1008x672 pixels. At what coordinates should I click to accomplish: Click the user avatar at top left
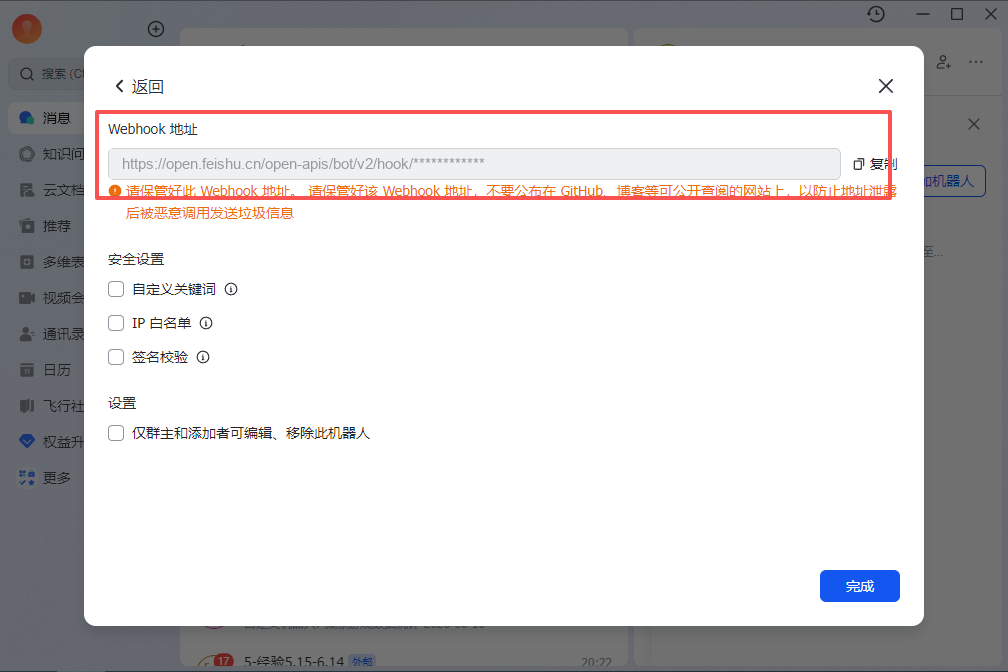27,28
